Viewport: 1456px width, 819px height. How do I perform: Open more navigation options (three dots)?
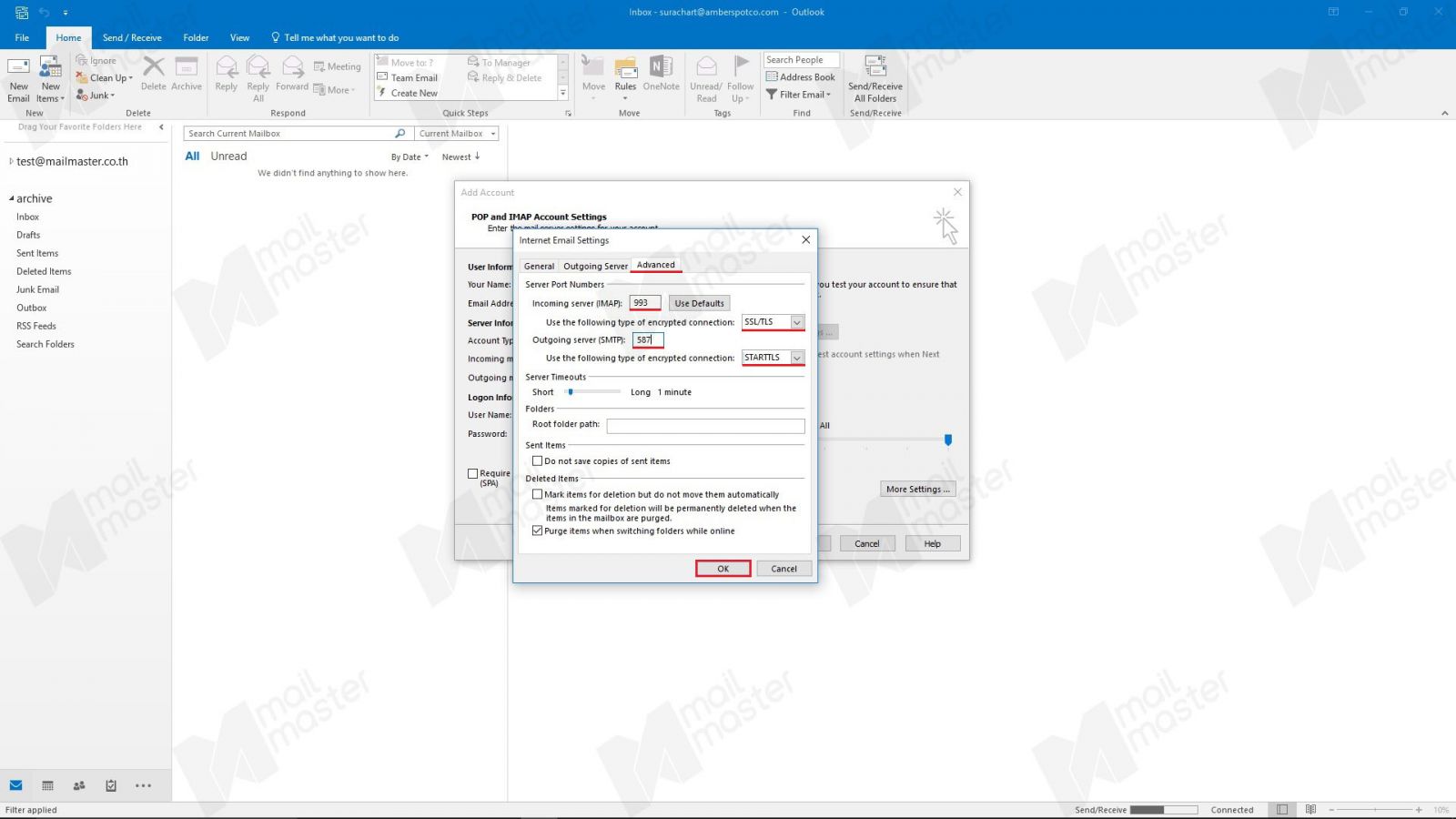[144, 785]
